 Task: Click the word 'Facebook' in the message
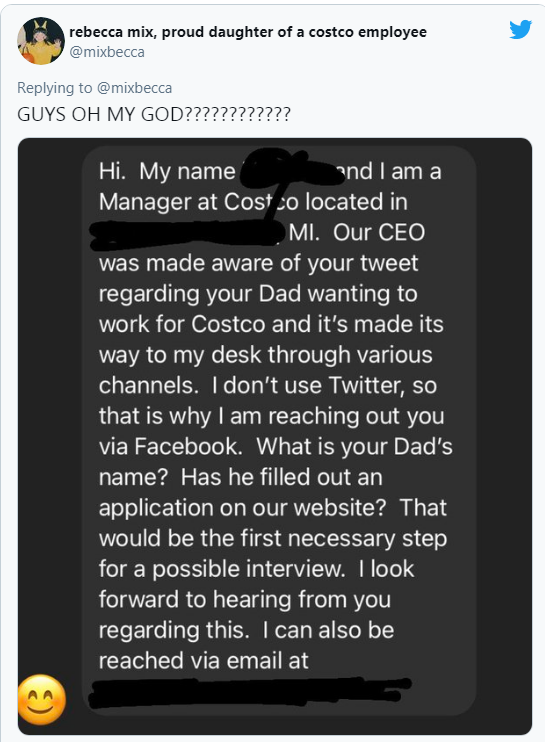click(187, 446)
